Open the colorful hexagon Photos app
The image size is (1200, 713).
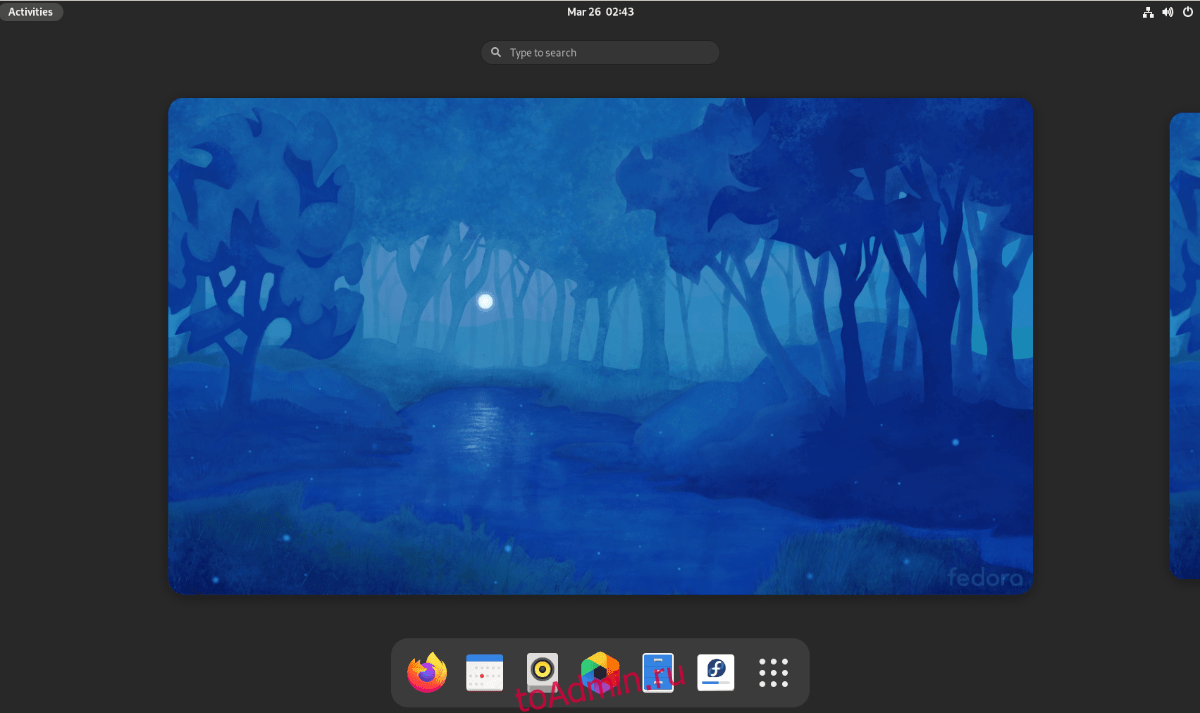600,672
